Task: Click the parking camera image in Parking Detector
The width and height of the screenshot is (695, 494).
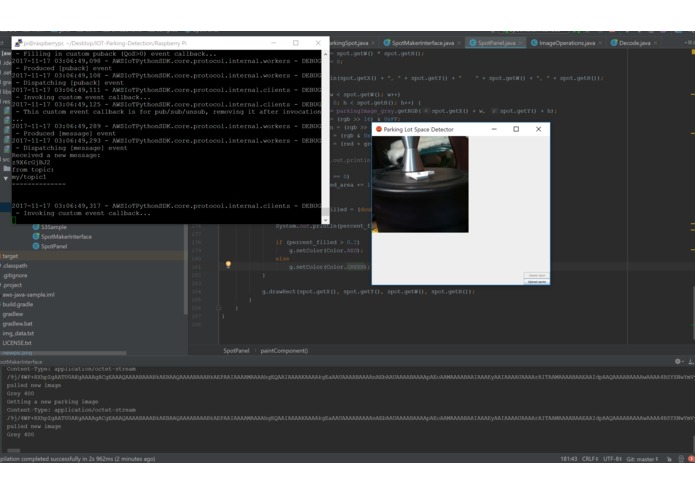Action: coord(420,184)
